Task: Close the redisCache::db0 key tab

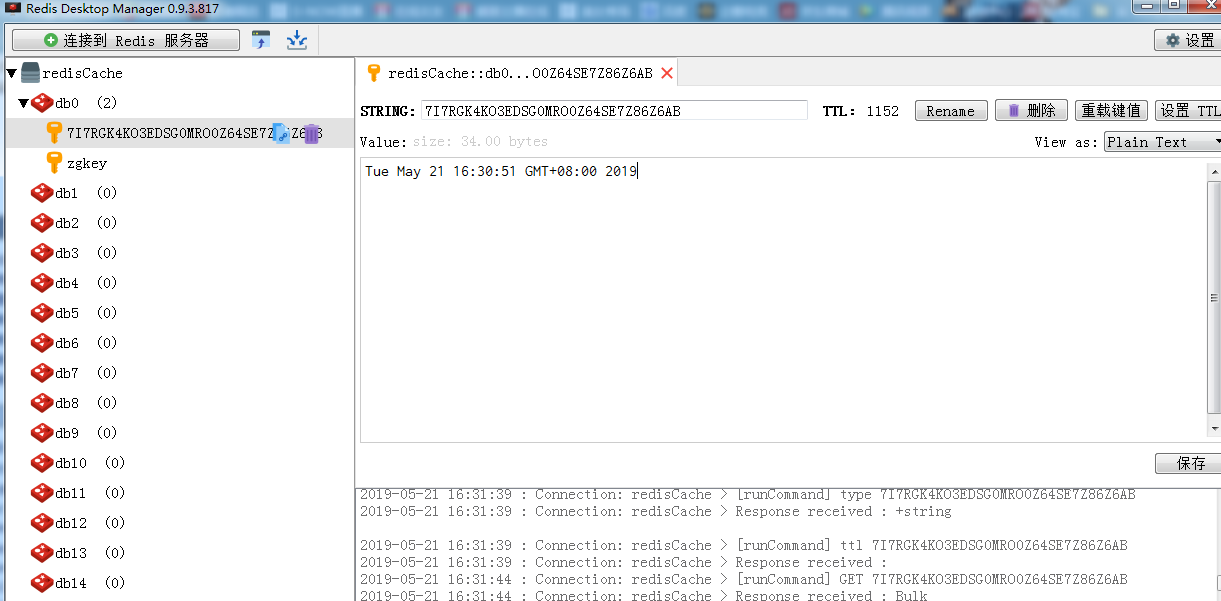Action: 667,73
